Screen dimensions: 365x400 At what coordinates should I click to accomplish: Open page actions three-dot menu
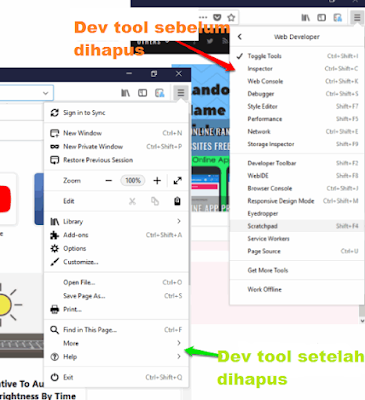(203, 17)
